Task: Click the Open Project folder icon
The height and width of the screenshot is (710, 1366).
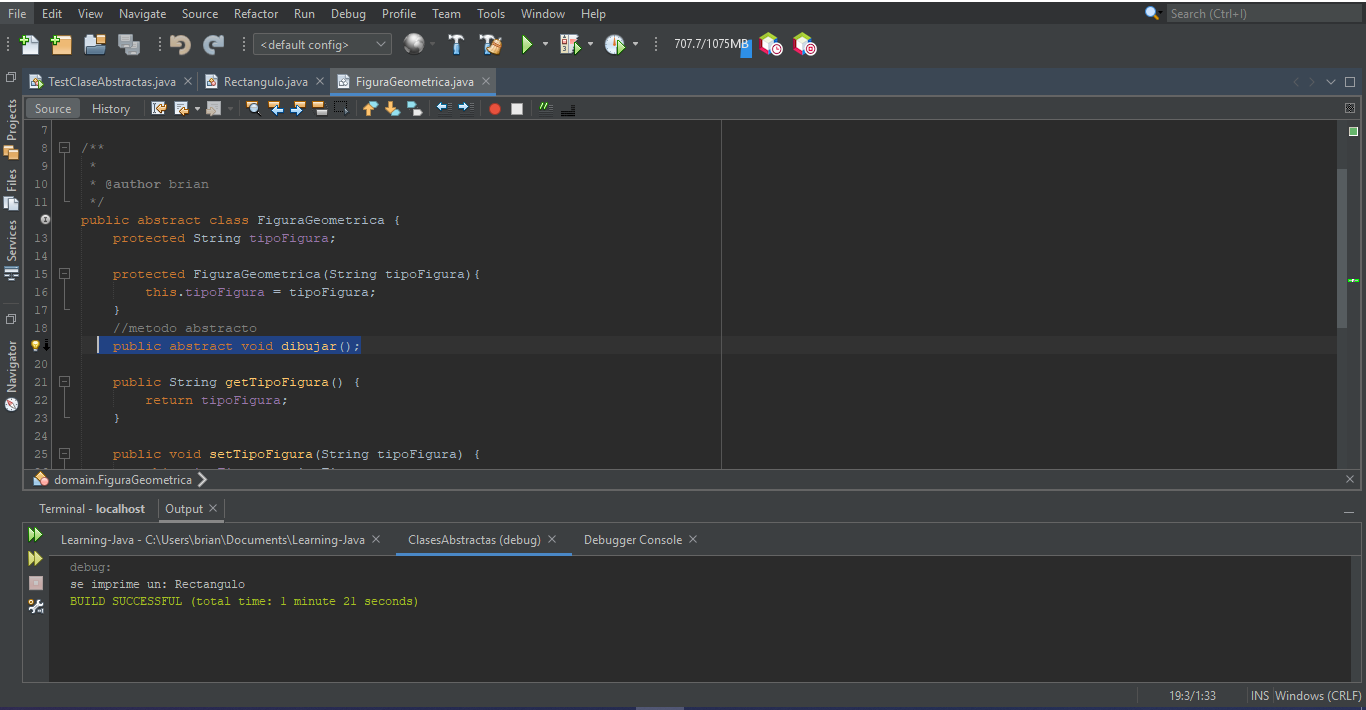Action: pos(95,44)
